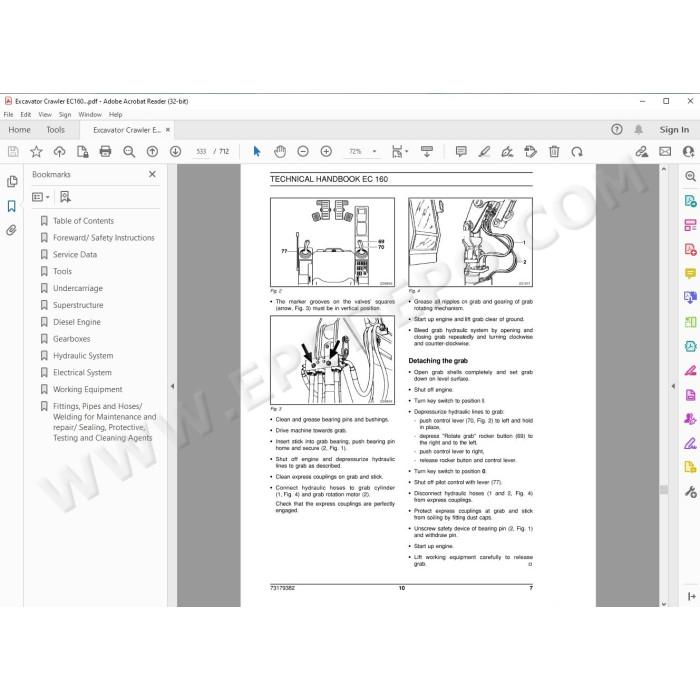Click the page number input field
This screenshot has height=700, width=700.
(x=201, y=152)
